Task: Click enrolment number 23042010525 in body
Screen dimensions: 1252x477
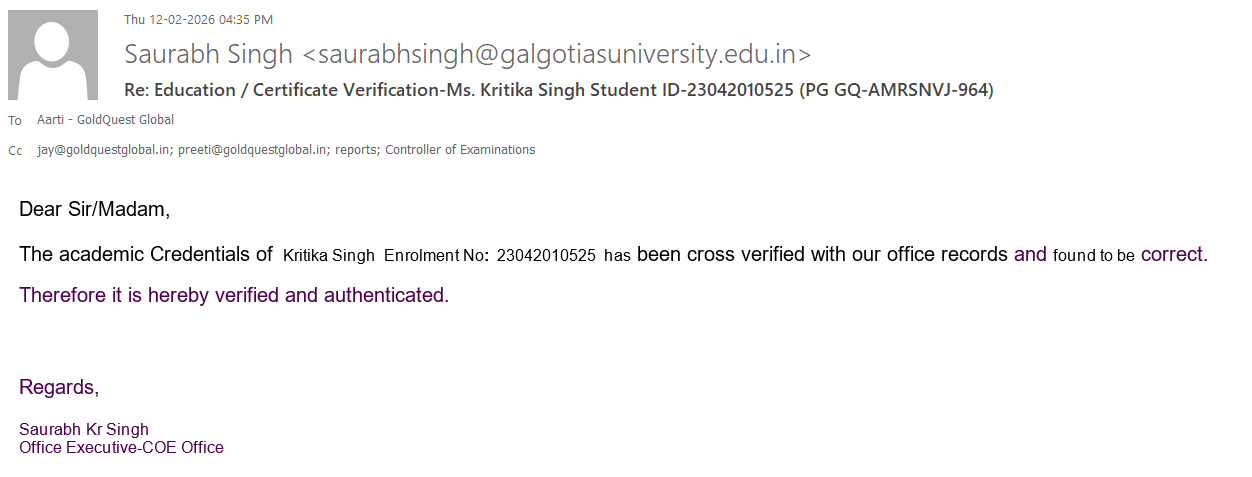Action: (x=546, y=255)
